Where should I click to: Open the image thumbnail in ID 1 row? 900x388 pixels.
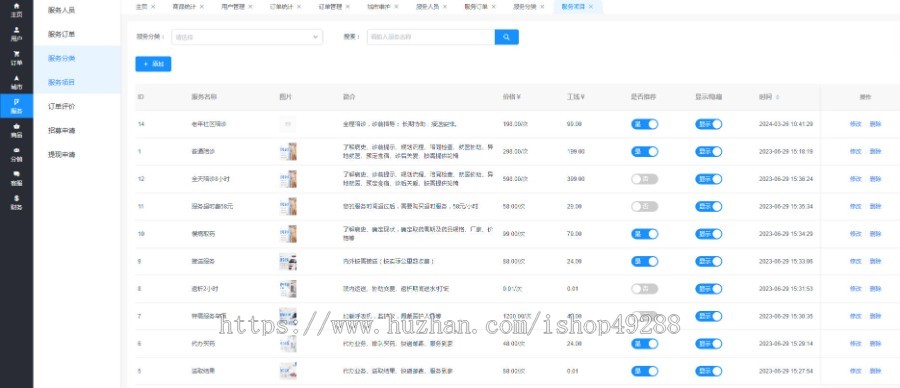[x=288, y=152]
